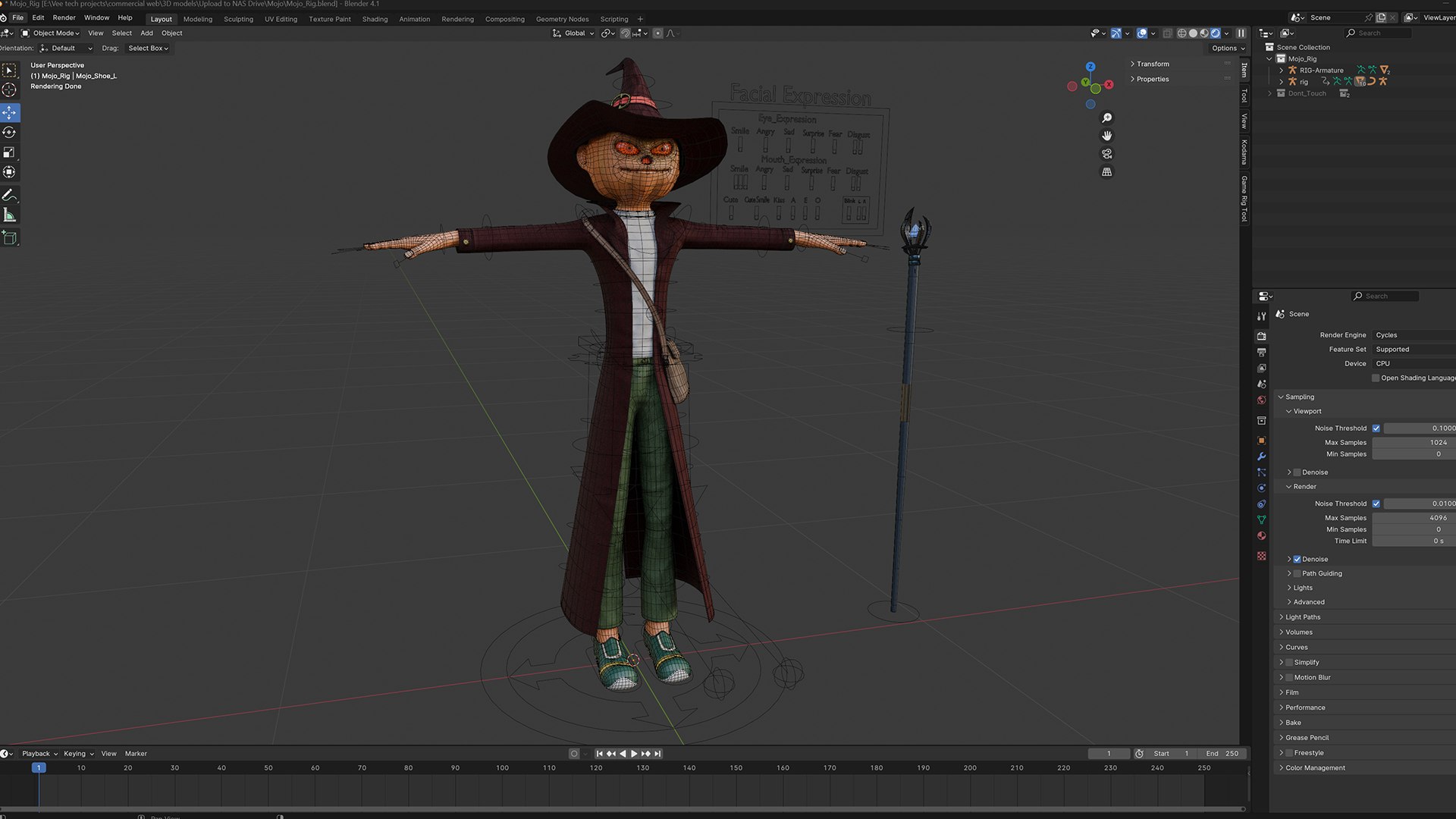Switch to wireframe viewport shading
1456x819 pixels.
coord(1181,33)
